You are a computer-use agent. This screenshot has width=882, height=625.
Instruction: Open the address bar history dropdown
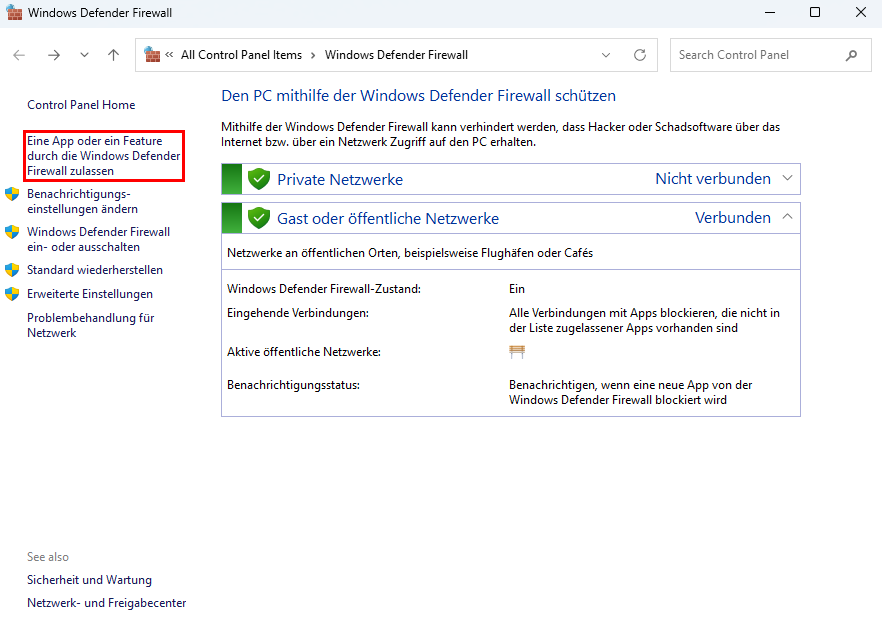[x=606, y=55]
